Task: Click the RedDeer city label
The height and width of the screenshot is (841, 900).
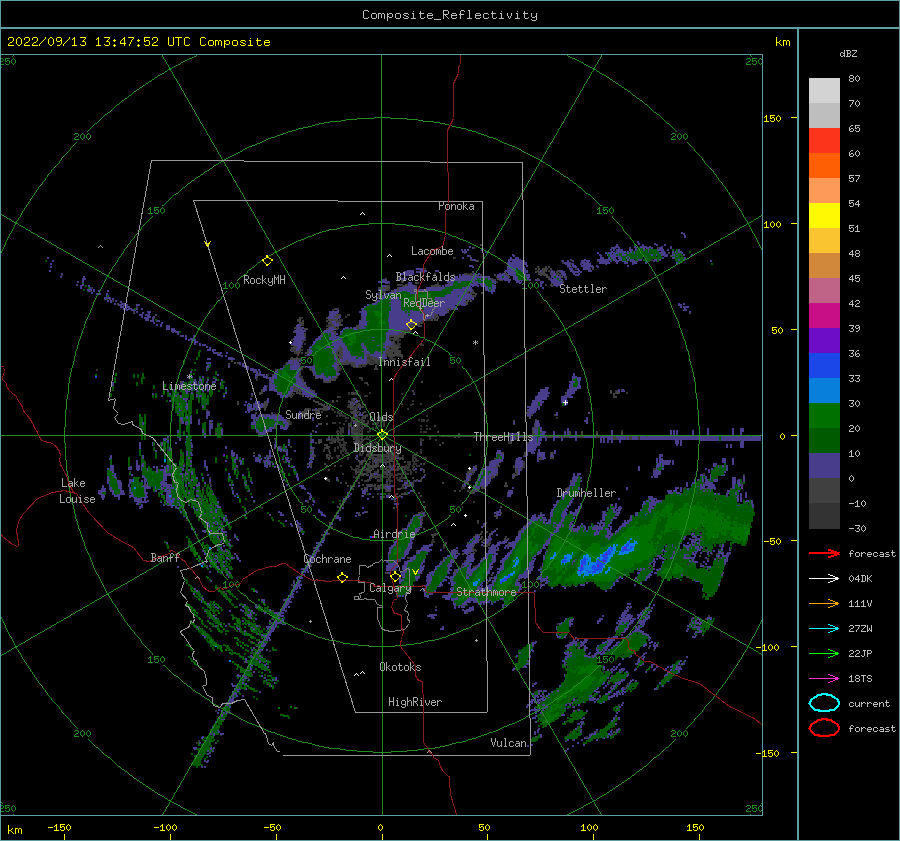Action: [424, 303]
